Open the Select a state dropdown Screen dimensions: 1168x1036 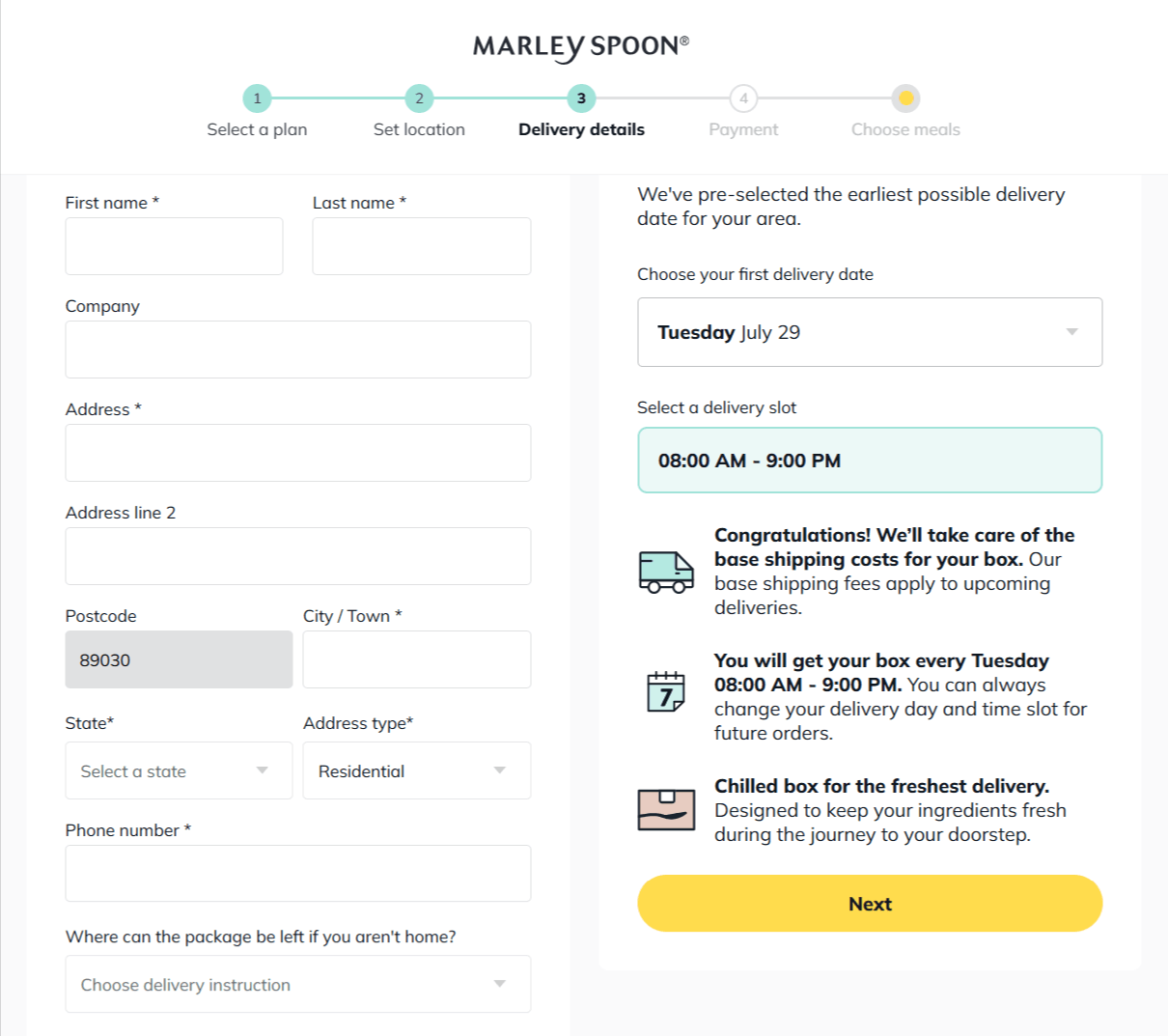(x=179, y=770)
